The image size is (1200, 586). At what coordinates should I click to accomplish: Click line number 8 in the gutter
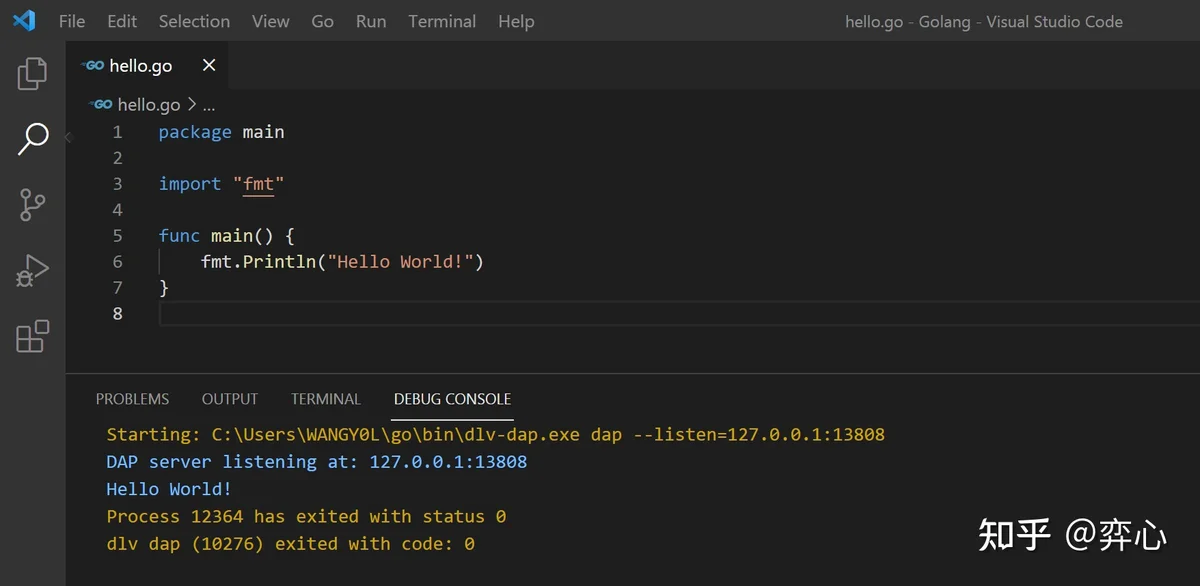[118, 314]
